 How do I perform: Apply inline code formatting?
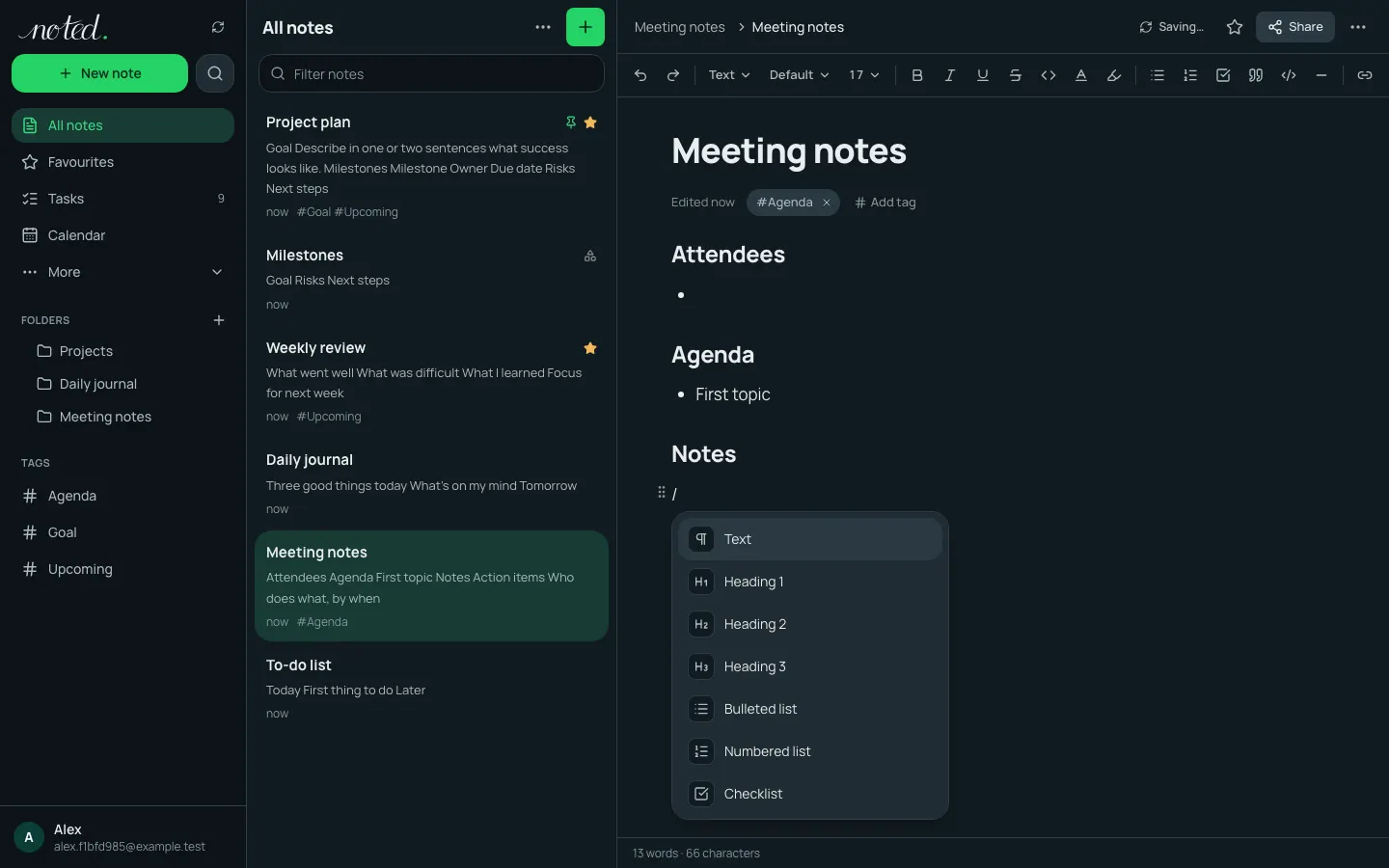pos(1049,75)
